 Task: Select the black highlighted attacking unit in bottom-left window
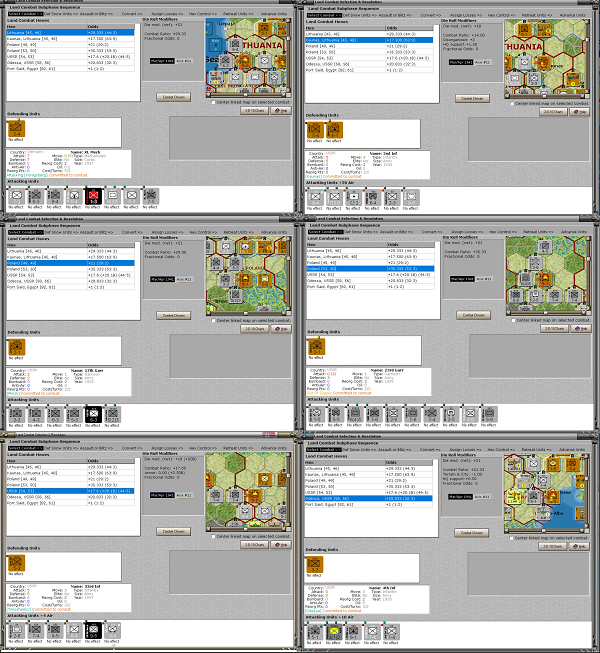pyautogui.click(x=93, y=629)
